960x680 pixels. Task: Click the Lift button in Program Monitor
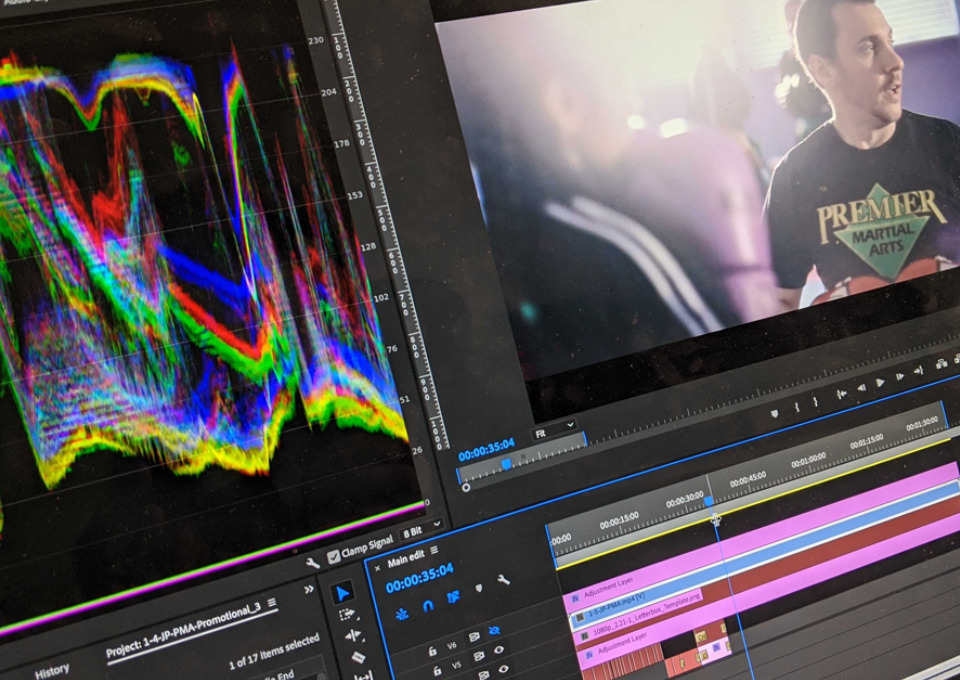[x=942, y=364]
